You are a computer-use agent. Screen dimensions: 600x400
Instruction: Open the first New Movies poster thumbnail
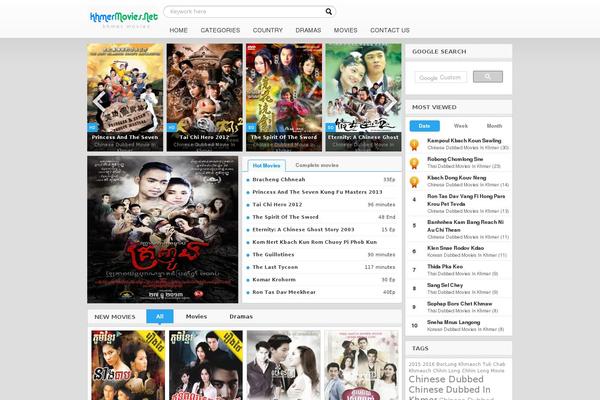[x=128, y=365]
